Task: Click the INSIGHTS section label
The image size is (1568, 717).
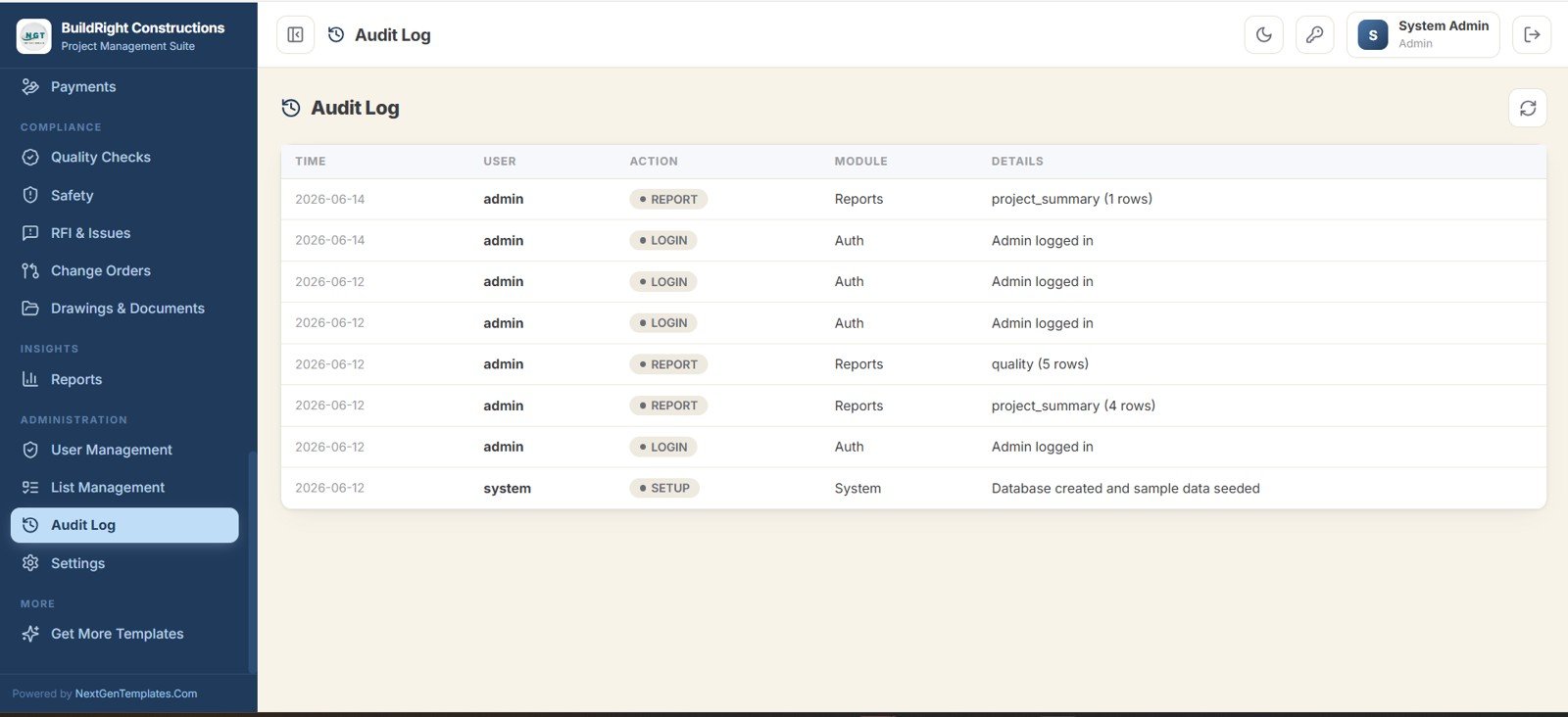Action: coord(49,349)
